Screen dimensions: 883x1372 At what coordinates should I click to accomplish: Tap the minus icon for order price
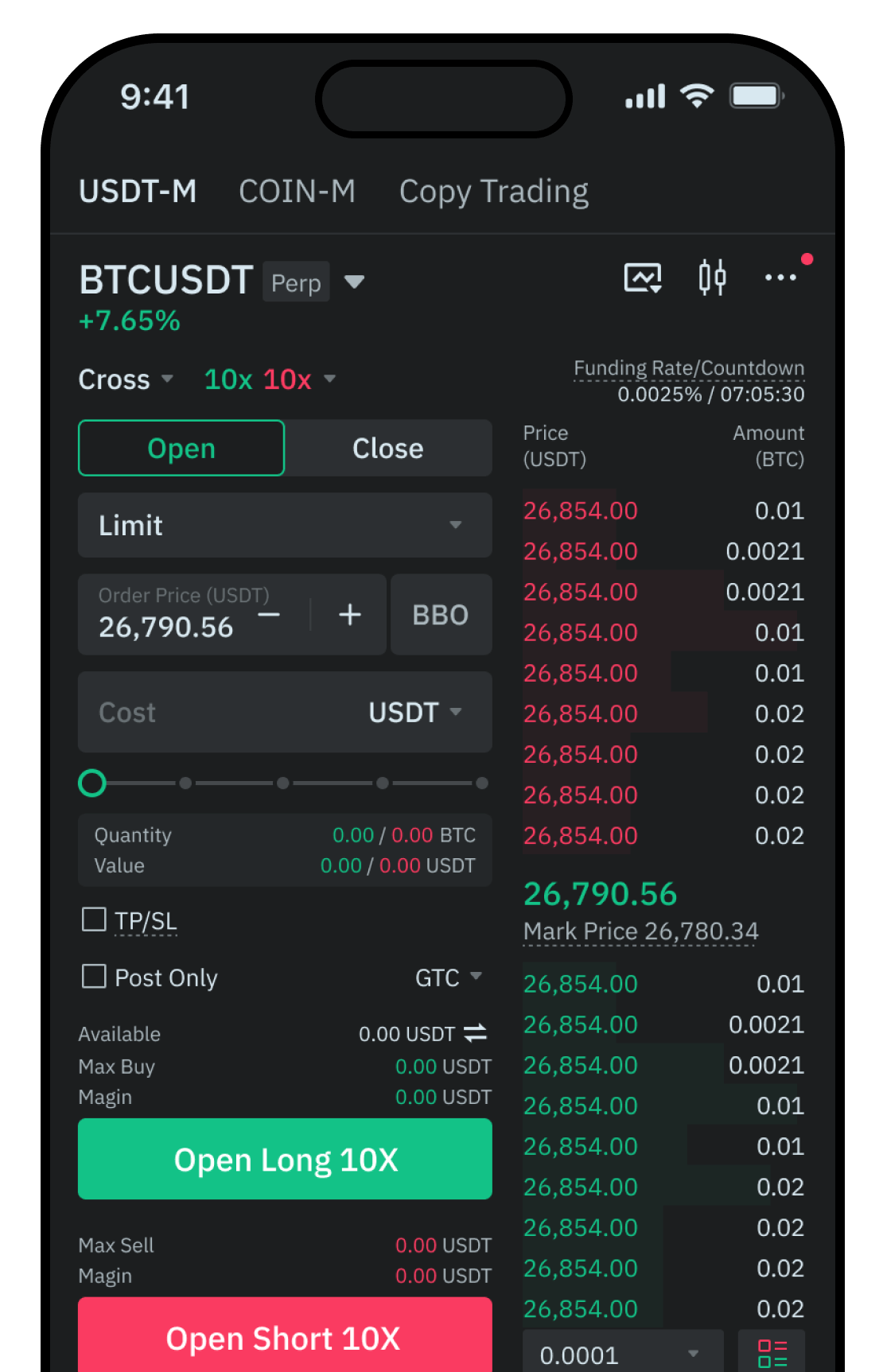coord(269,615)
